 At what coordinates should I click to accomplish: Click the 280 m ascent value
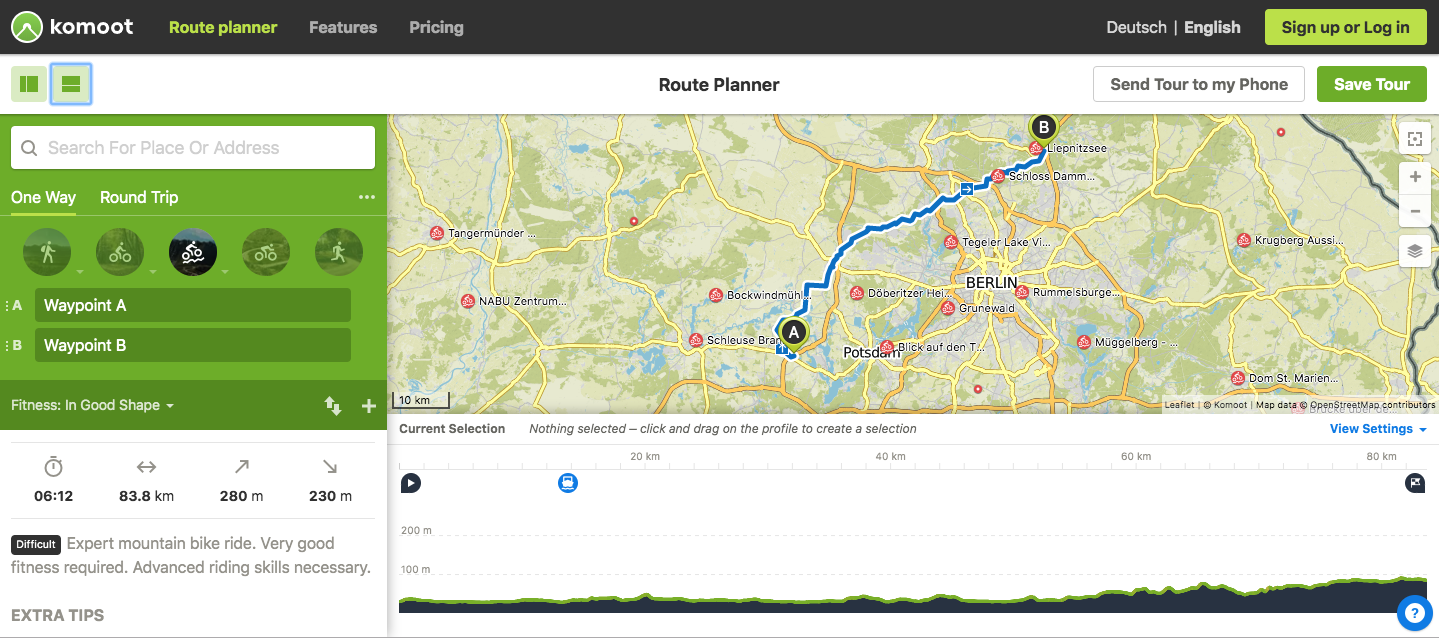(x=241, y=495)
